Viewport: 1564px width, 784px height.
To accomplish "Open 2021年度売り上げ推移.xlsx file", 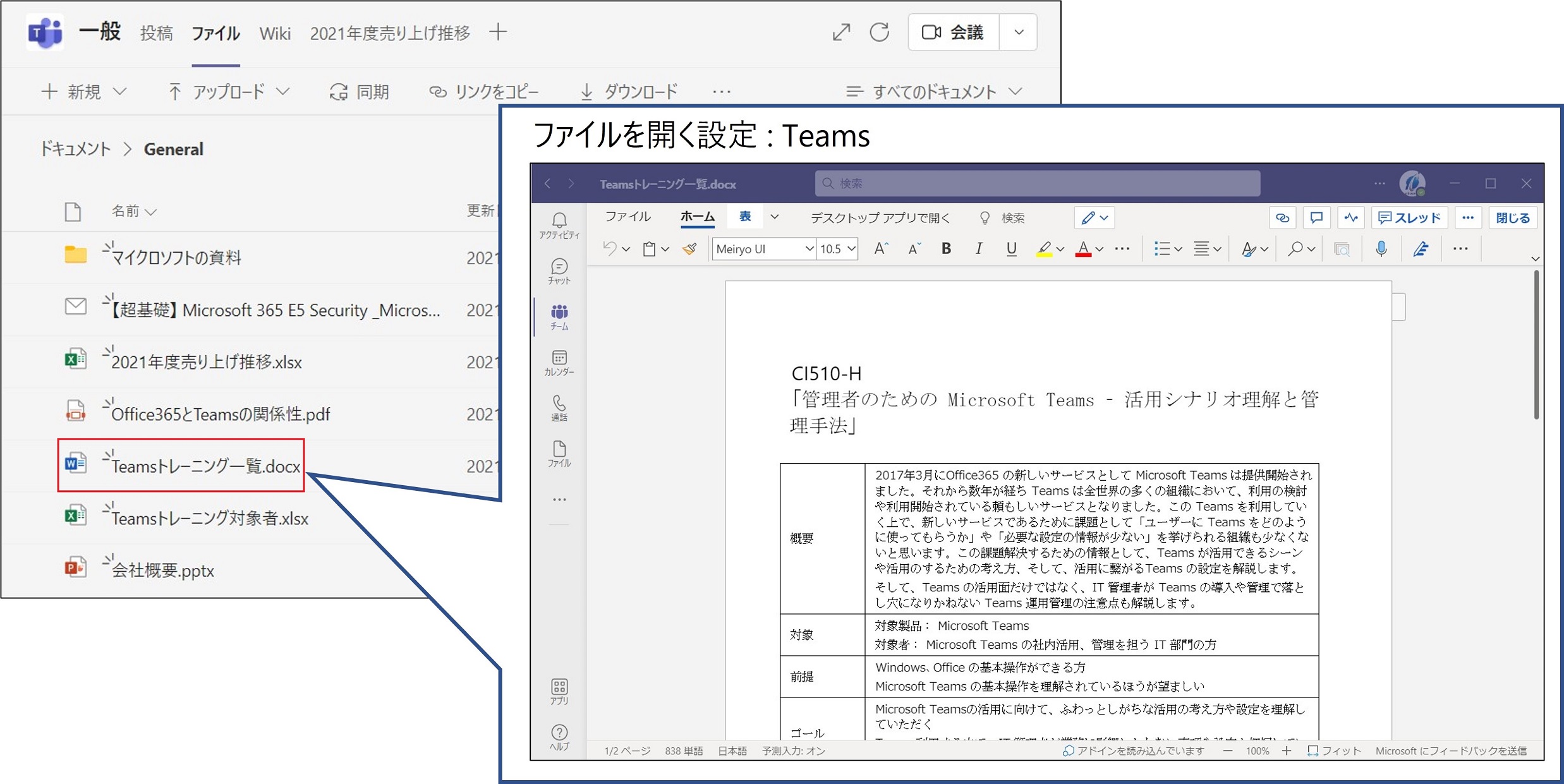I will coord(206,362).
